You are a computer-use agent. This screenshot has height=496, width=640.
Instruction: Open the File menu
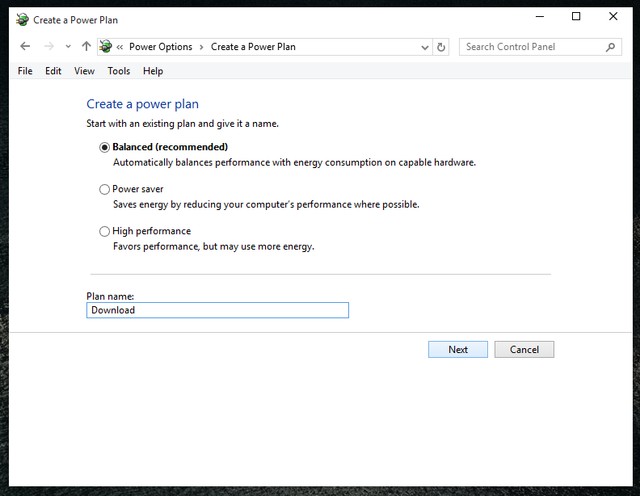(x=25, y=71)
